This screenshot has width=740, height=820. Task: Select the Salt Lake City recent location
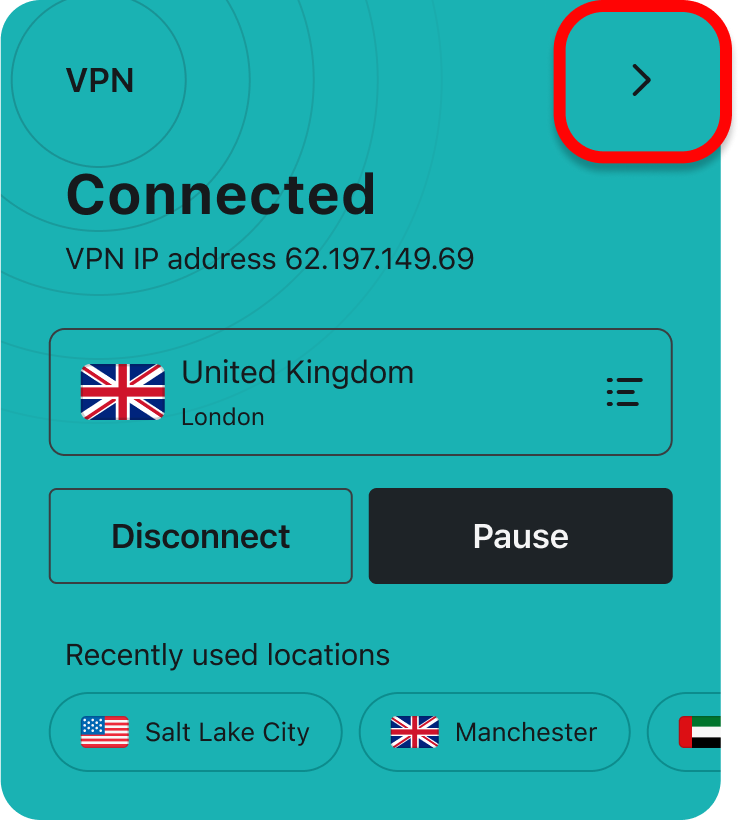click(x=196, y=732)
